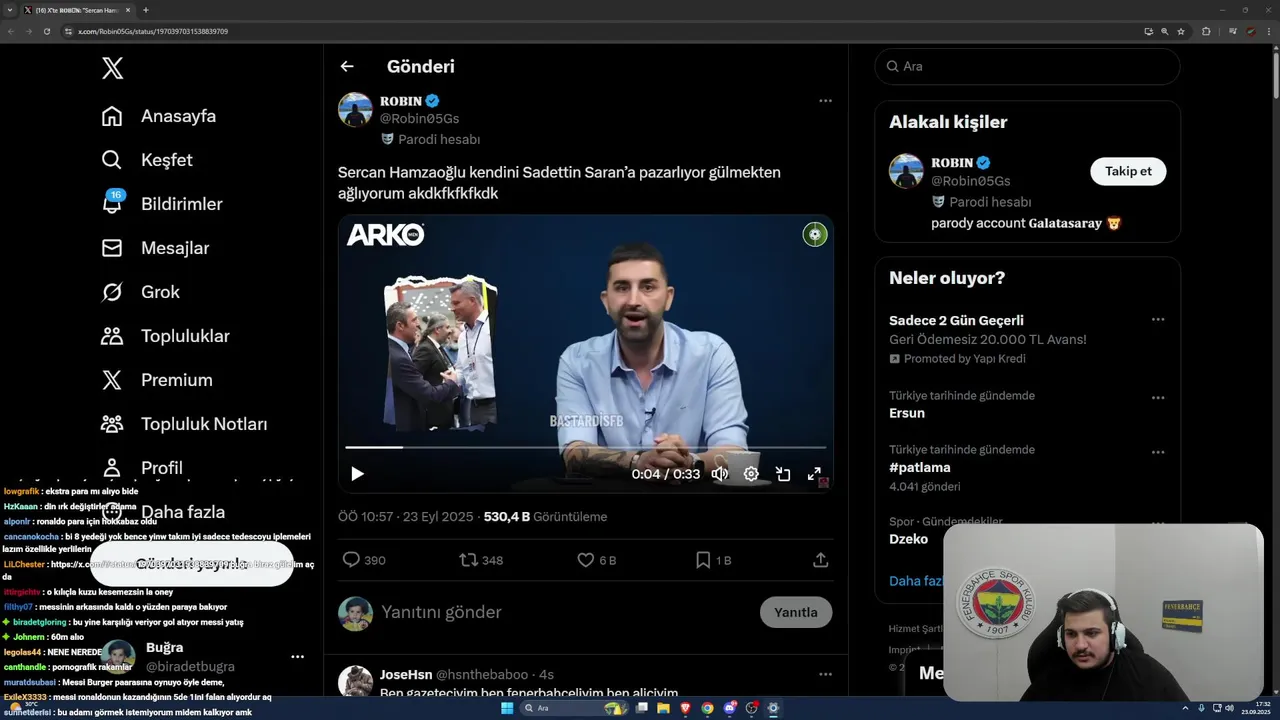Enter video fullscreen mode
The image size is (1280, 720).
[x=814, y=474]
